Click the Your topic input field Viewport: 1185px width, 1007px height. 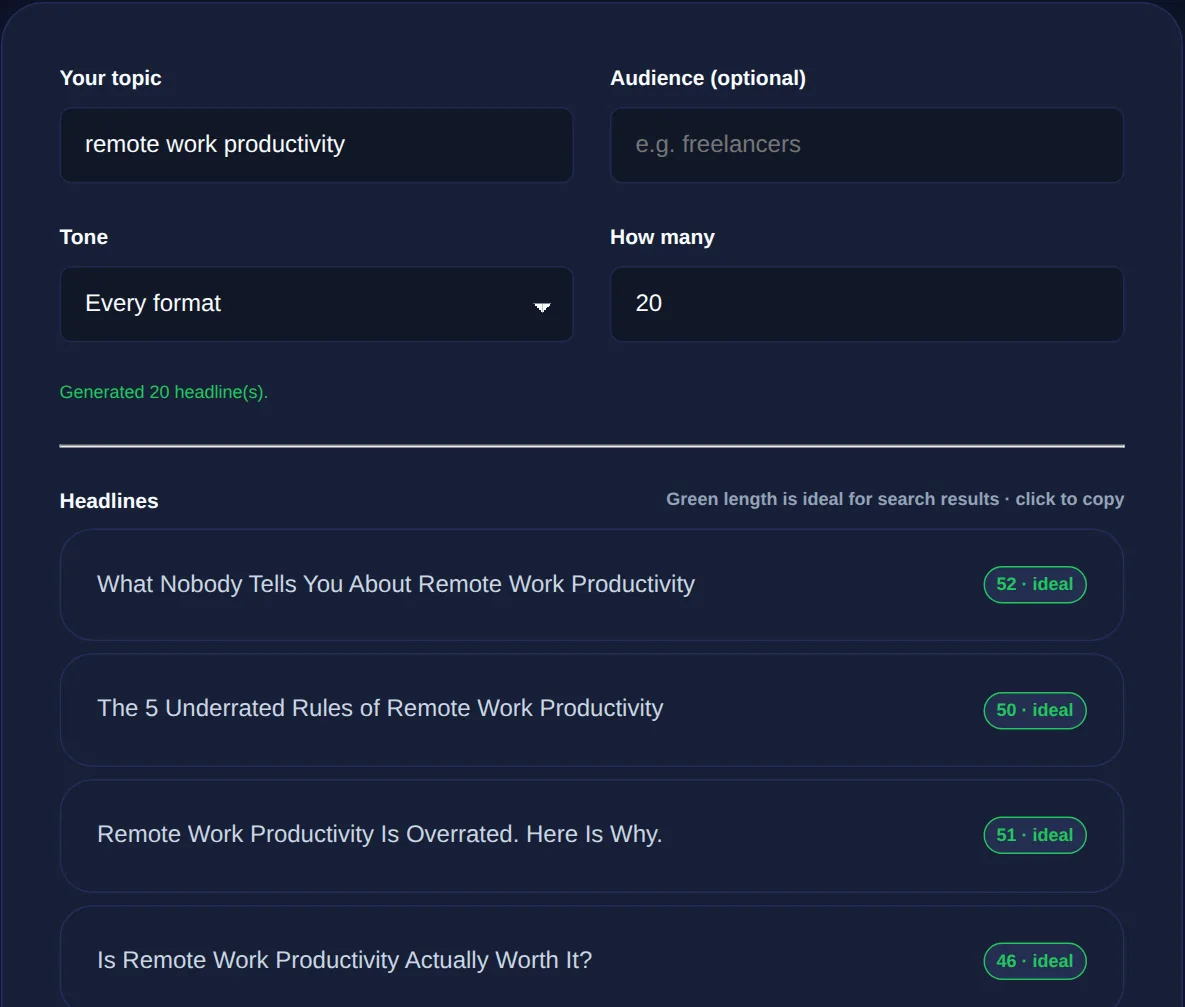coord(316,144)
